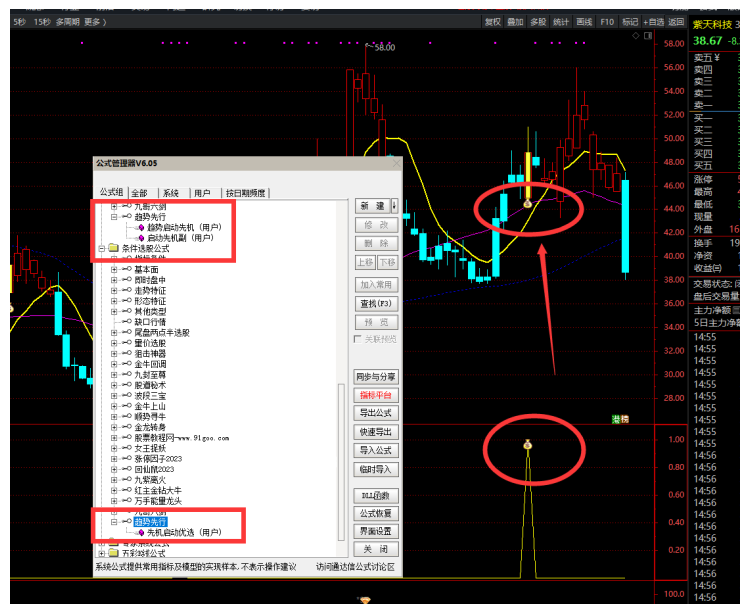
Task: Open 界面设置 settings button
Action: tap(376, 531)
